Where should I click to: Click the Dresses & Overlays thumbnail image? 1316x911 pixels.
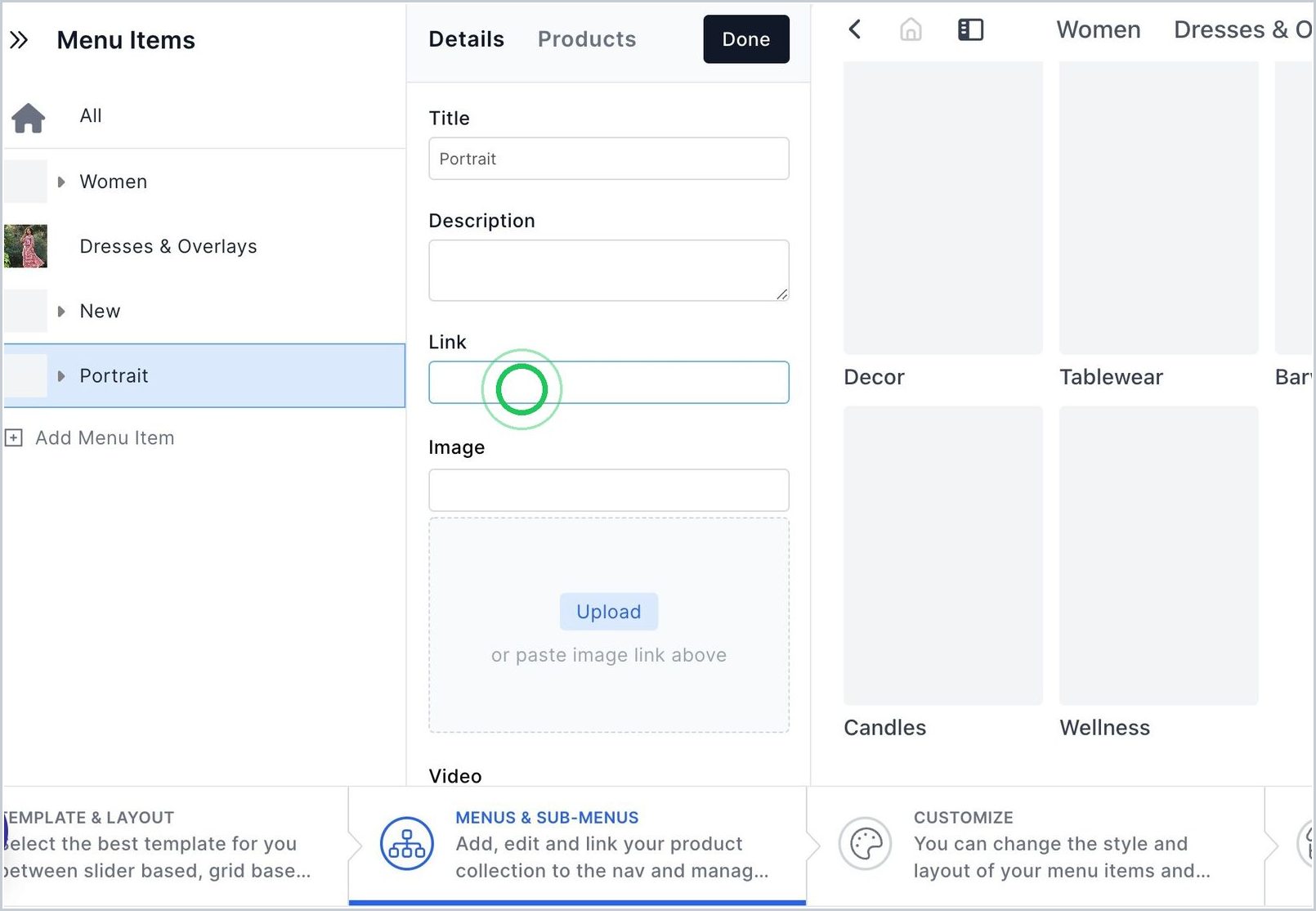[x=25, y=246]
